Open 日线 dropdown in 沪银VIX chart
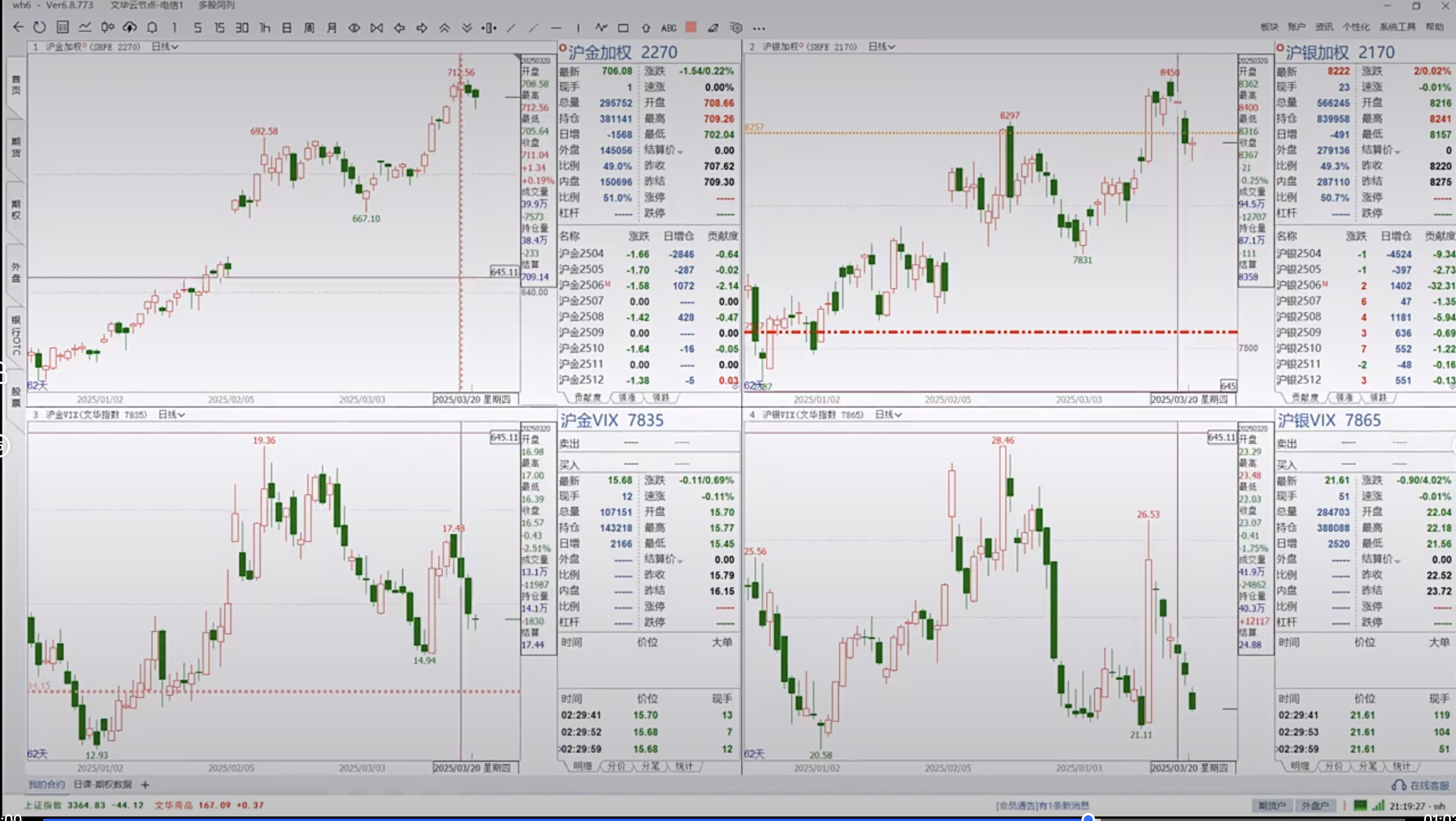 coord(888,414)
